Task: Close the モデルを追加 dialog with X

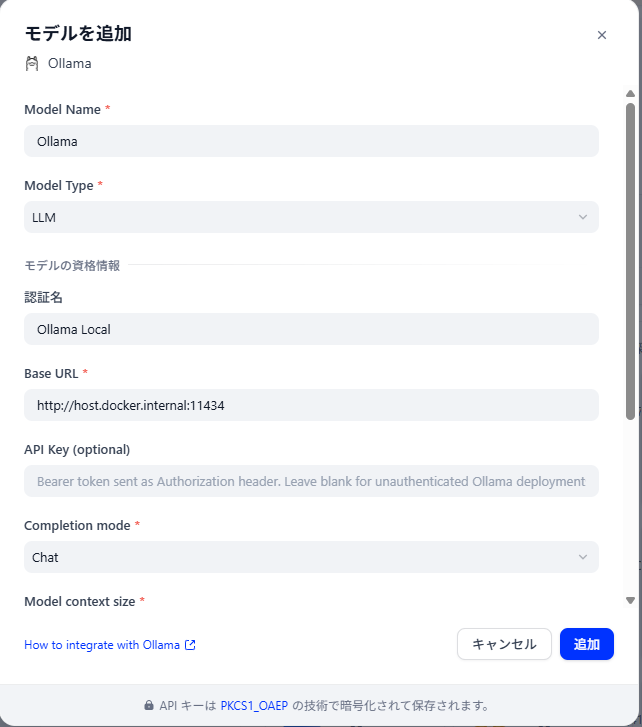Action: (x=602, y=35)
